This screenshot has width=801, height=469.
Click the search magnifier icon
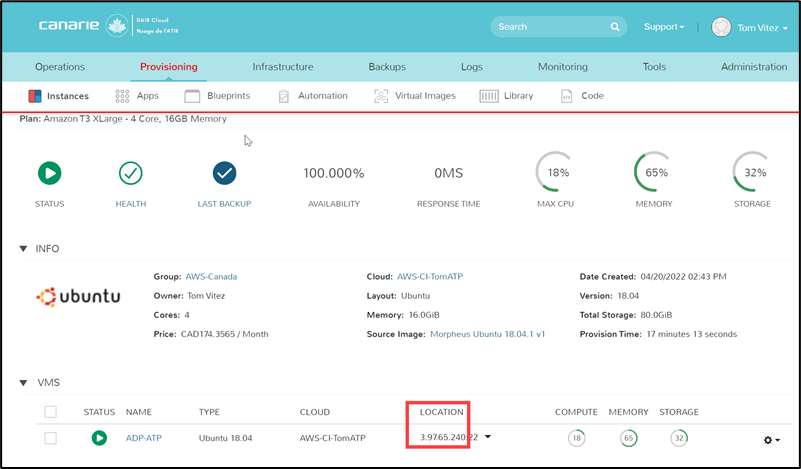(x=615, y=27)
